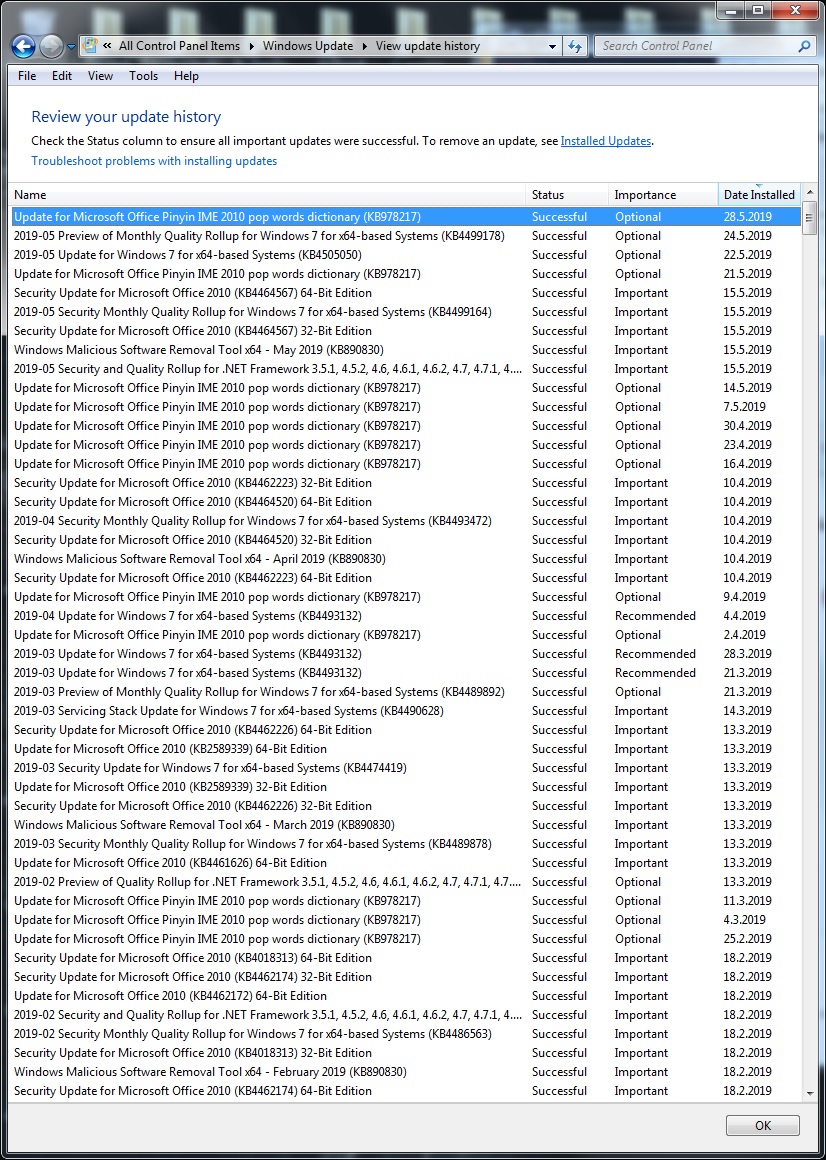Image resolution: width=826 pixels, height=1160 pixels.
Task: Open the View menu
Action: [100, 75]
